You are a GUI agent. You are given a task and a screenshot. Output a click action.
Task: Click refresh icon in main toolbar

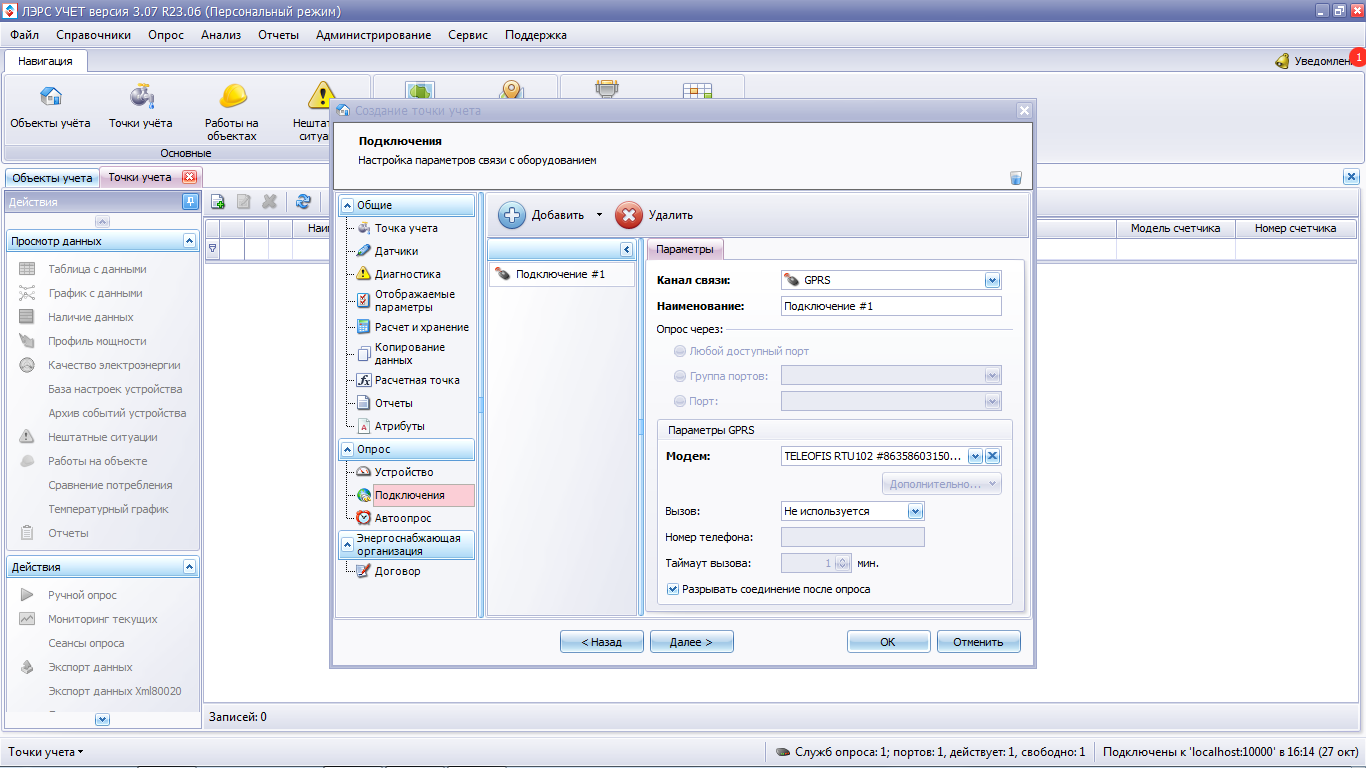click(303, 201)
